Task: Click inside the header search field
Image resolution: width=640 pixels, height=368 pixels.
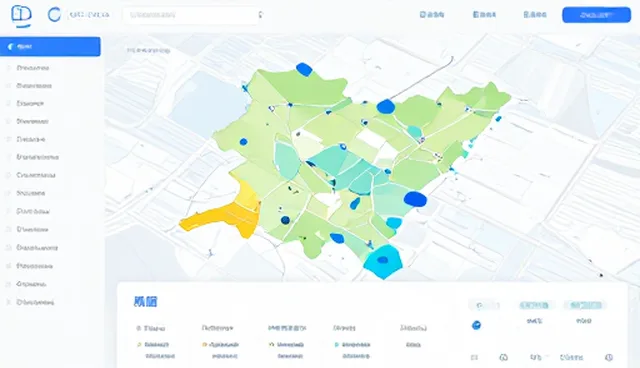Action: click(193, 15)
